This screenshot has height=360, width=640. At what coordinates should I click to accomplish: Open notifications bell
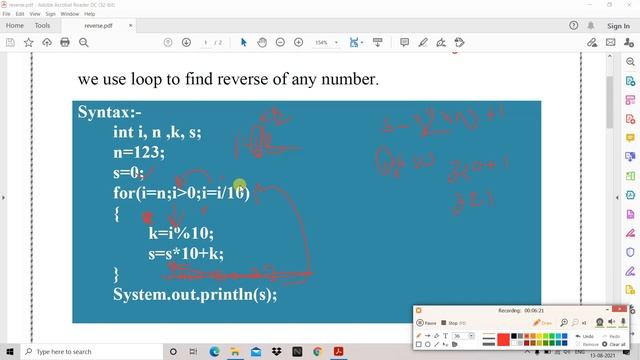(x=591, y=25)
